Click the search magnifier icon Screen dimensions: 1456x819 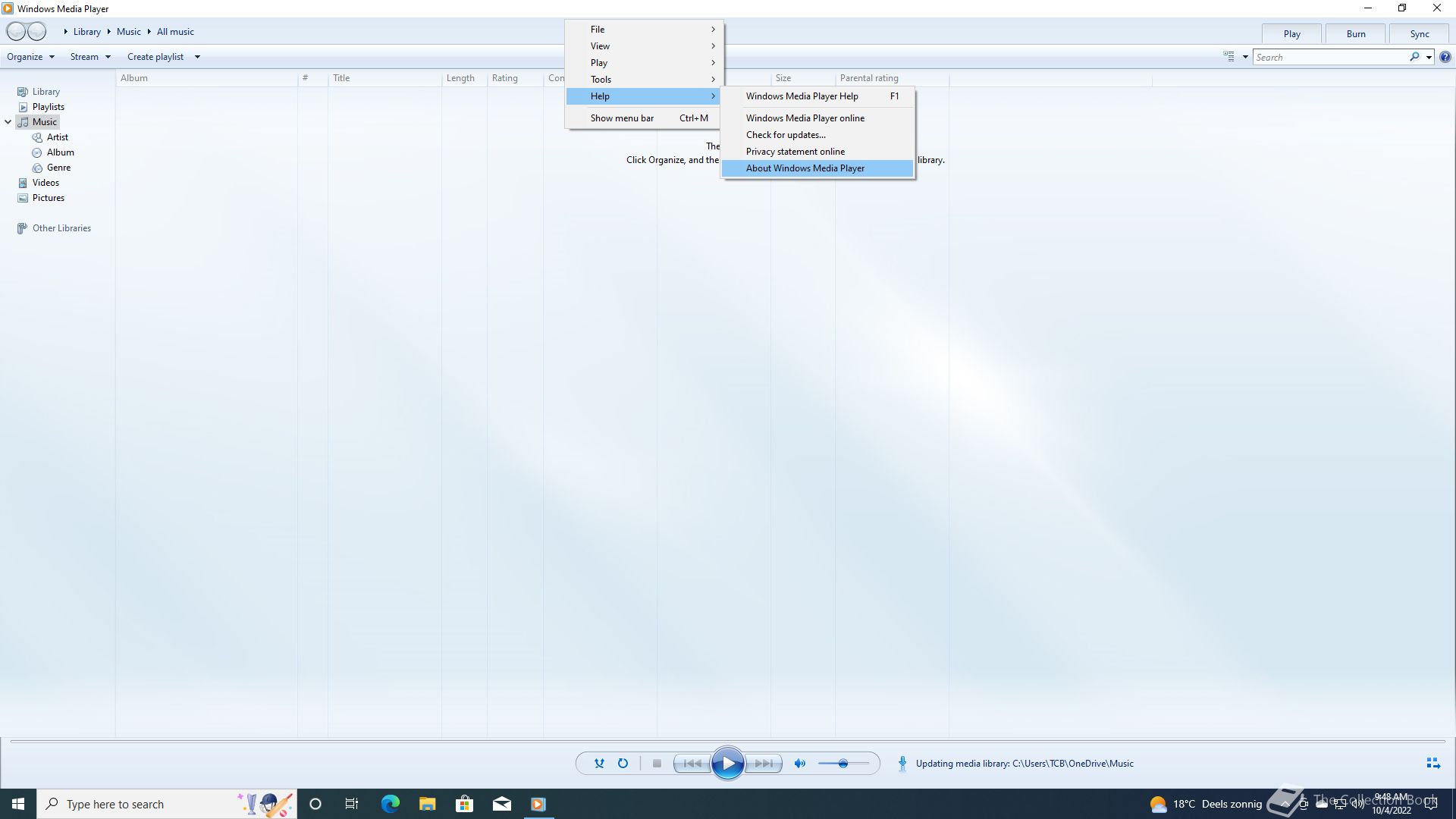[x=1414, y=57]
